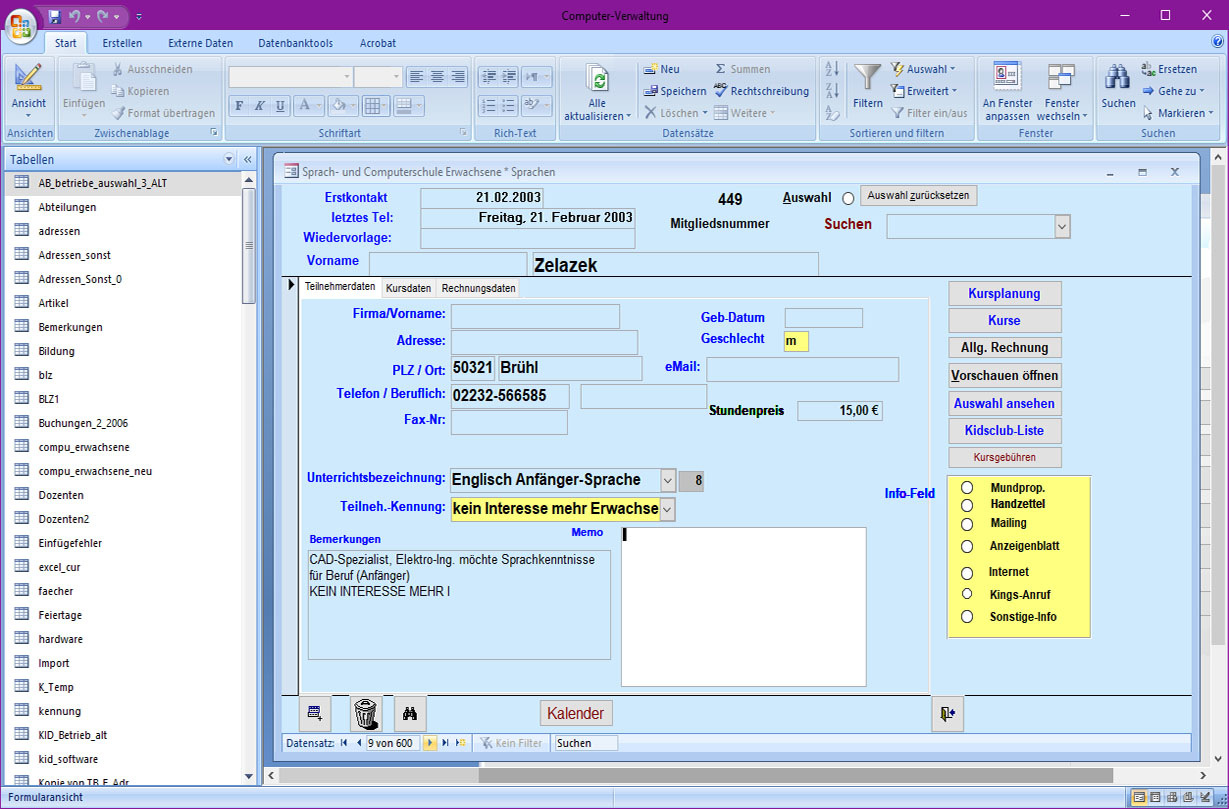Jump to first record in navigator
Screen dimensions: 1229x809
point(344,743)
